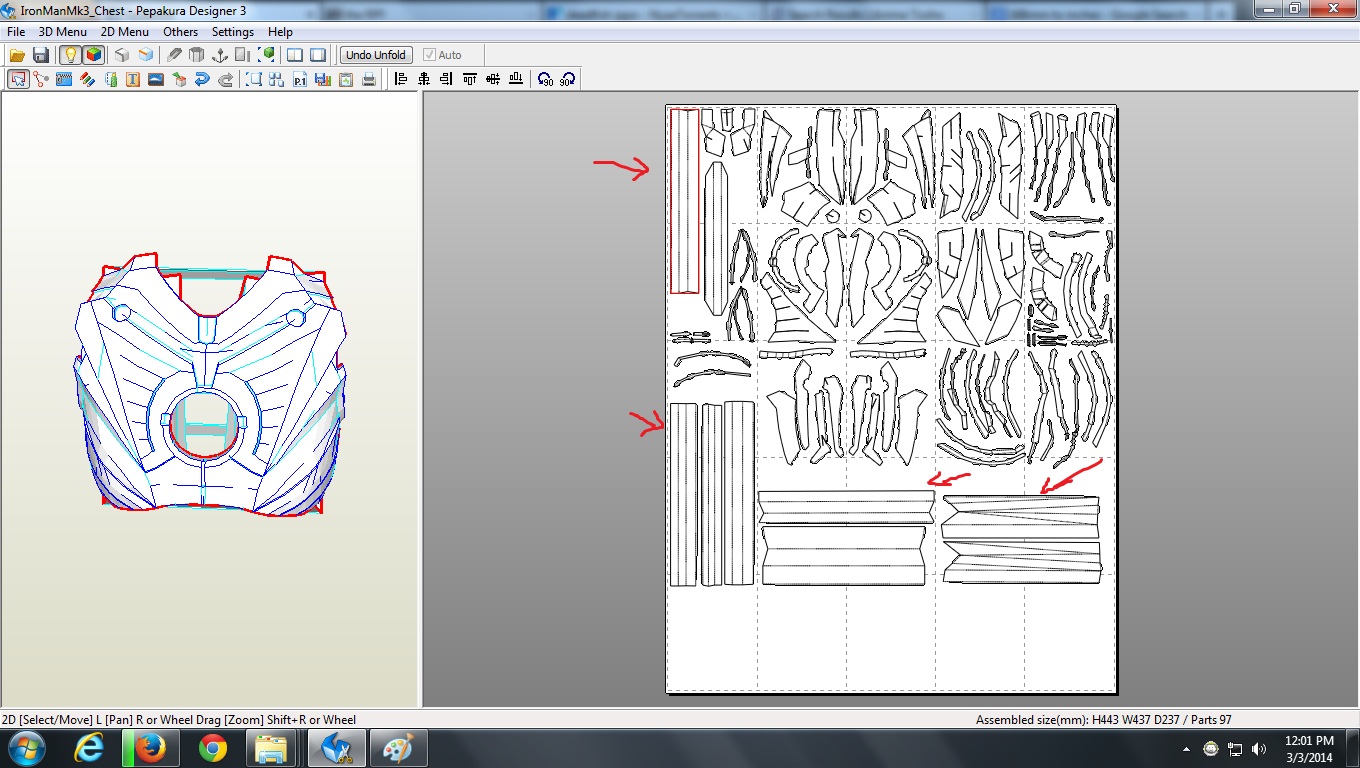Open the Settings menu

click(x=233, y=32)
